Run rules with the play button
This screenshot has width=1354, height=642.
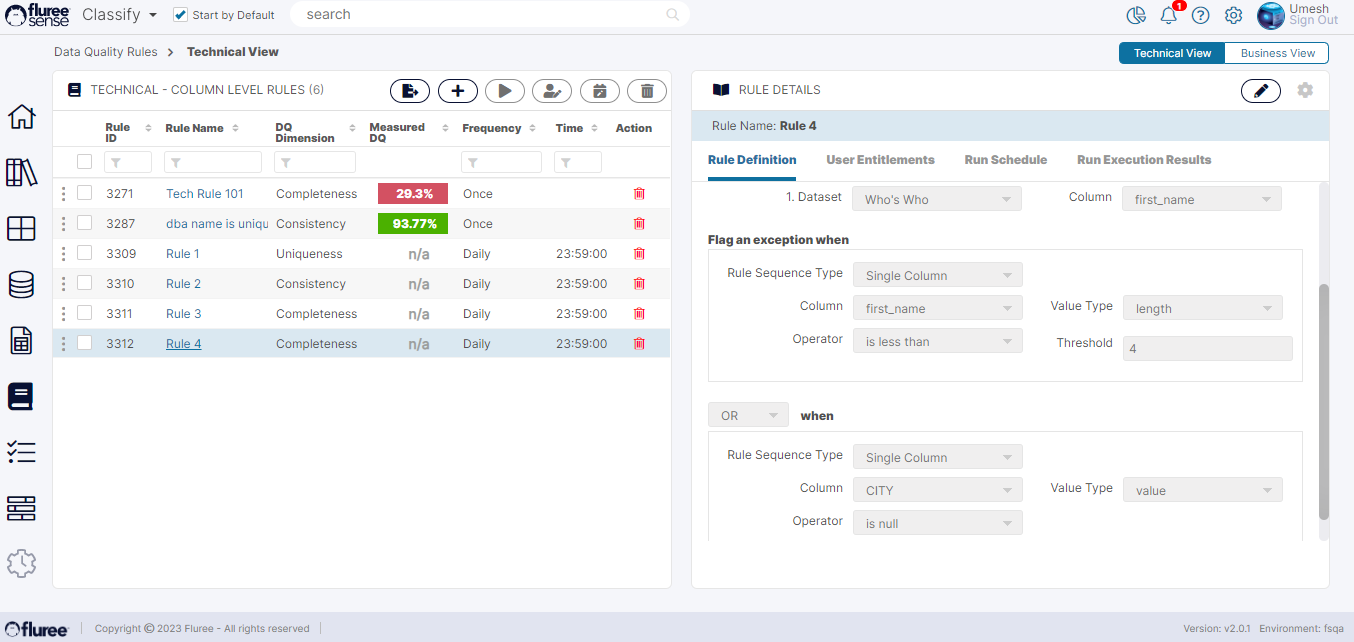[x=505, y=91]
